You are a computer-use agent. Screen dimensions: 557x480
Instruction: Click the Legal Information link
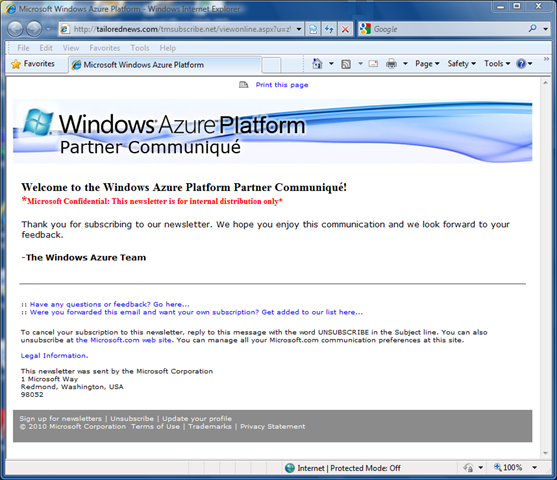click(54, 356)
